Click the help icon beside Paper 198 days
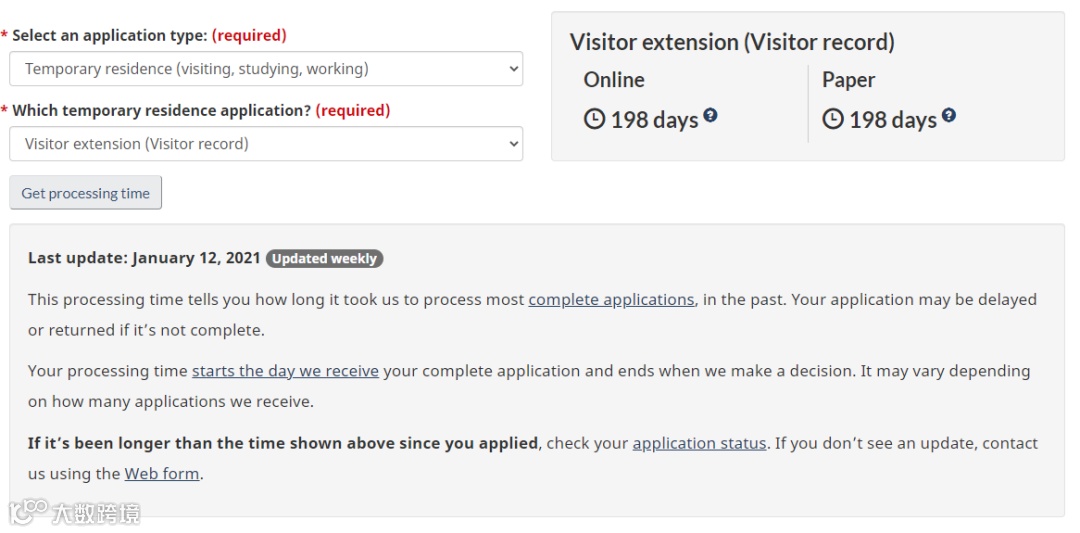Image resolution: width=1080 pixels, height=533 pixels. click(x=948, y=116)
